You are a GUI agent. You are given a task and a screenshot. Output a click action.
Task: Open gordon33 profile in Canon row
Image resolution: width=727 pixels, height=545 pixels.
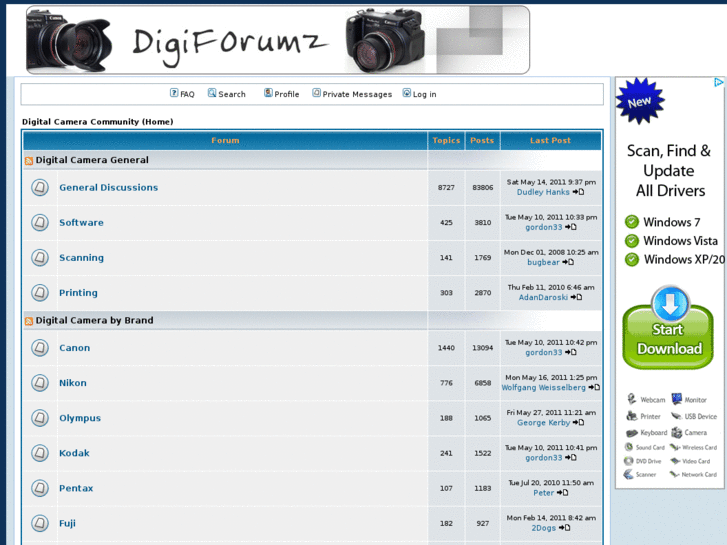click(x=543, y=353)
